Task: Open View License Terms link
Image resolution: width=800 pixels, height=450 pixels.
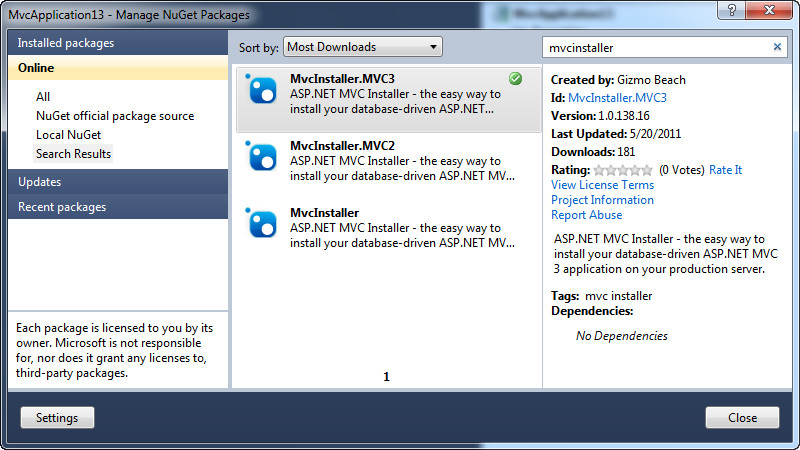Action: (x=603, y=185)
